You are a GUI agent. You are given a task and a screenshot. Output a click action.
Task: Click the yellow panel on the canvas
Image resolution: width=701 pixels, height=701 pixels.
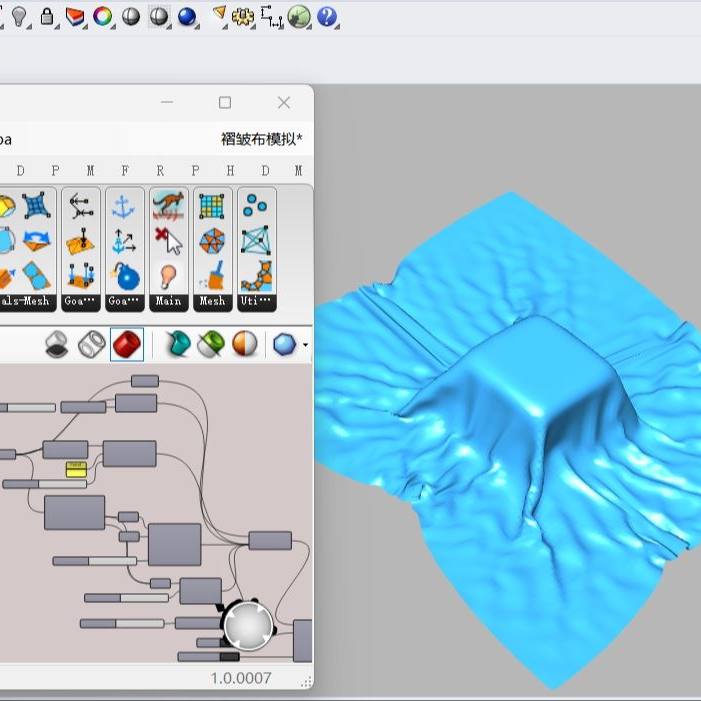pyautogui.click(x=76, y=469)
